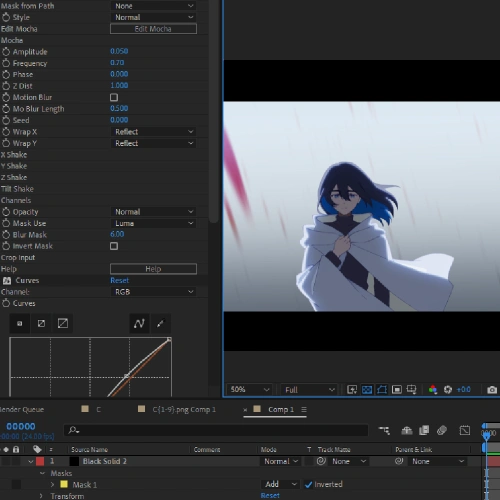The width and height of the screenshot is (500, 500).
Task: Click the Z Dist stopwatch icon
Action: tap(6, 86)
